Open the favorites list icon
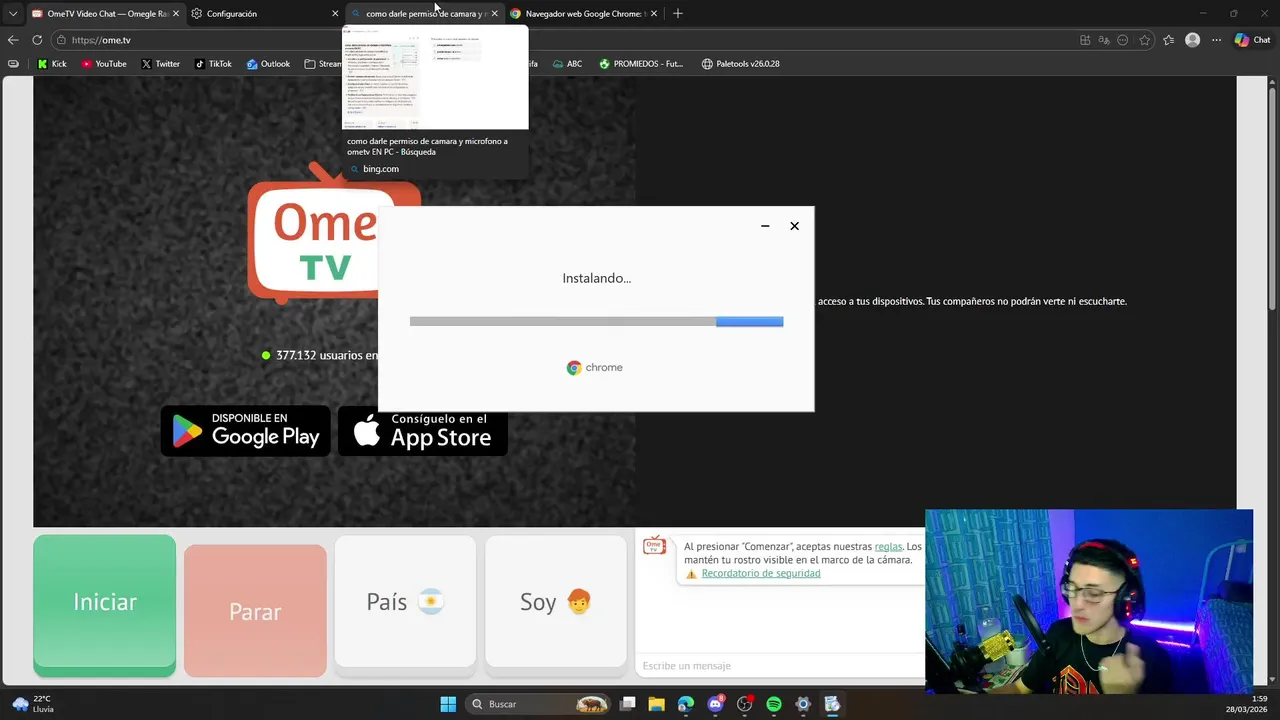Screen dimensions: 1280x720 pos(1168,40)
